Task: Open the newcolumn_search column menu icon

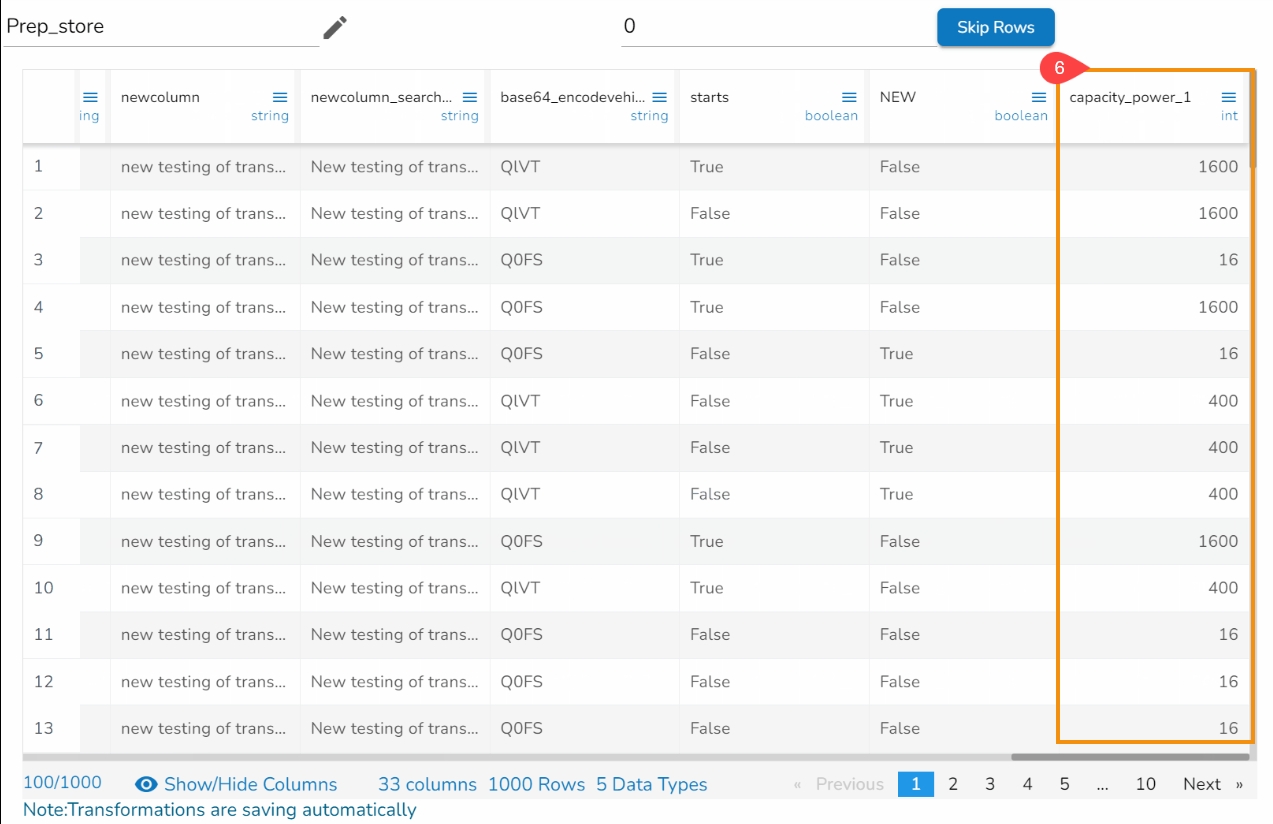Action: (x=470, y=98)
